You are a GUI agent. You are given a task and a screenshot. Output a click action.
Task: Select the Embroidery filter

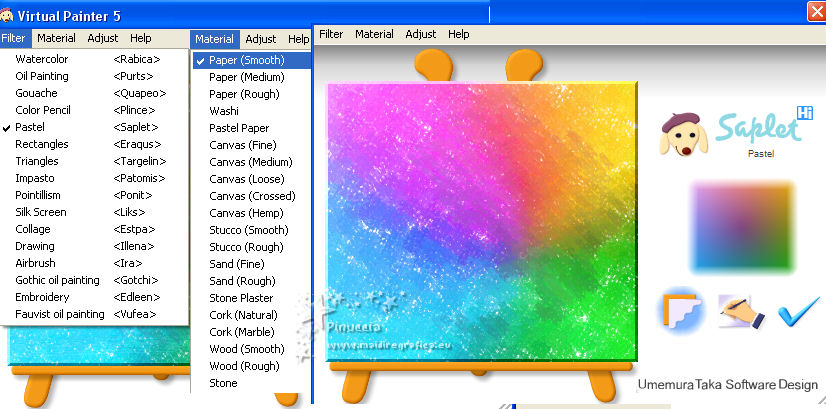(94, 297)
